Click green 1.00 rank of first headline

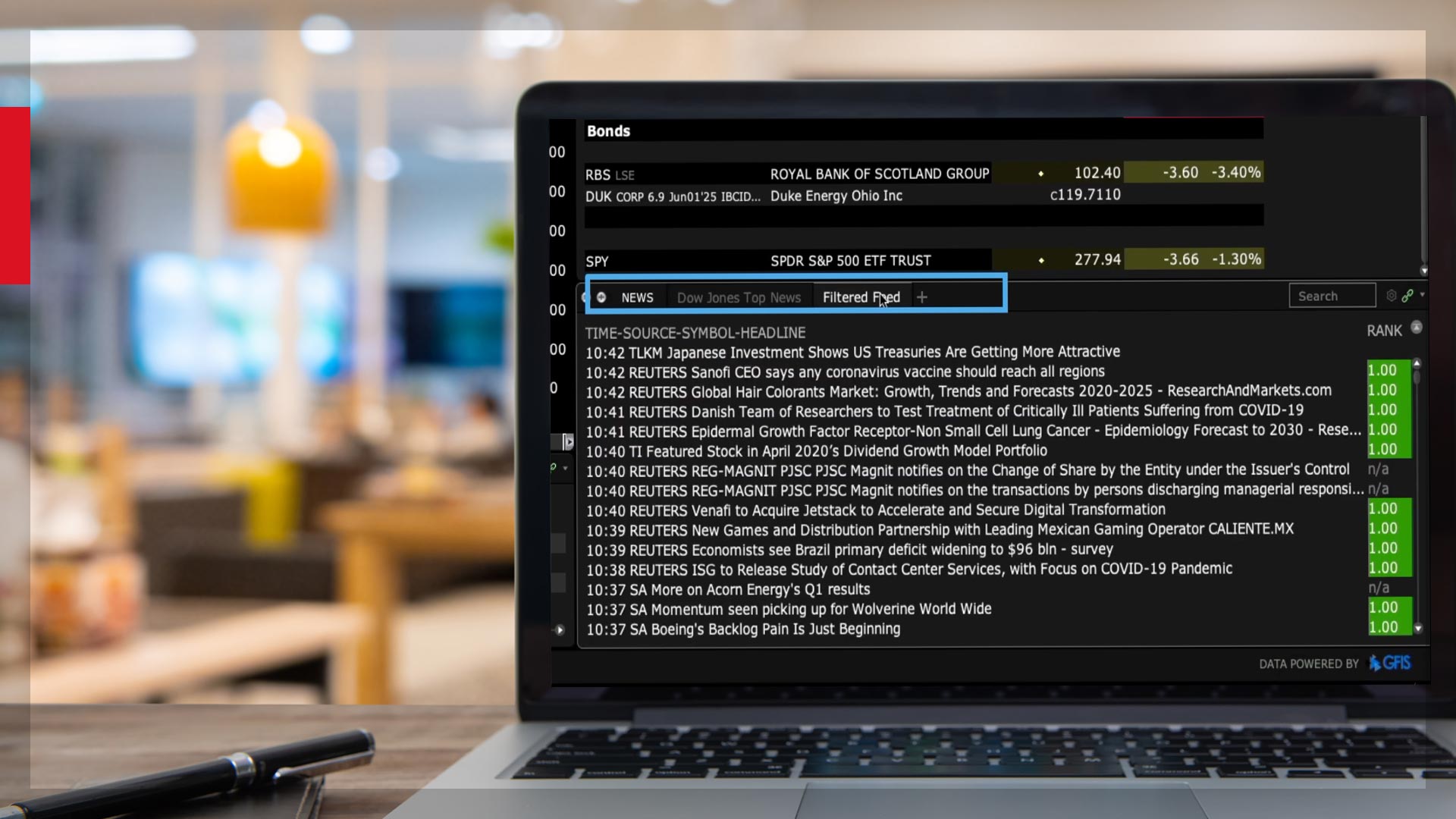tap(1382, 370)
